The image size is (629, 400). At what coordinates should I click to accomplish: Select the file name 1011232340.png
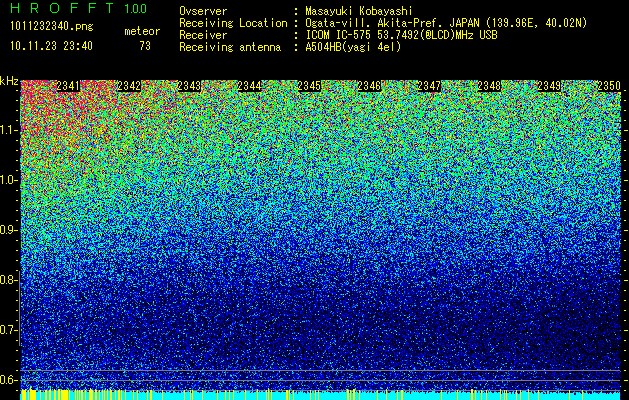(52, 26)
